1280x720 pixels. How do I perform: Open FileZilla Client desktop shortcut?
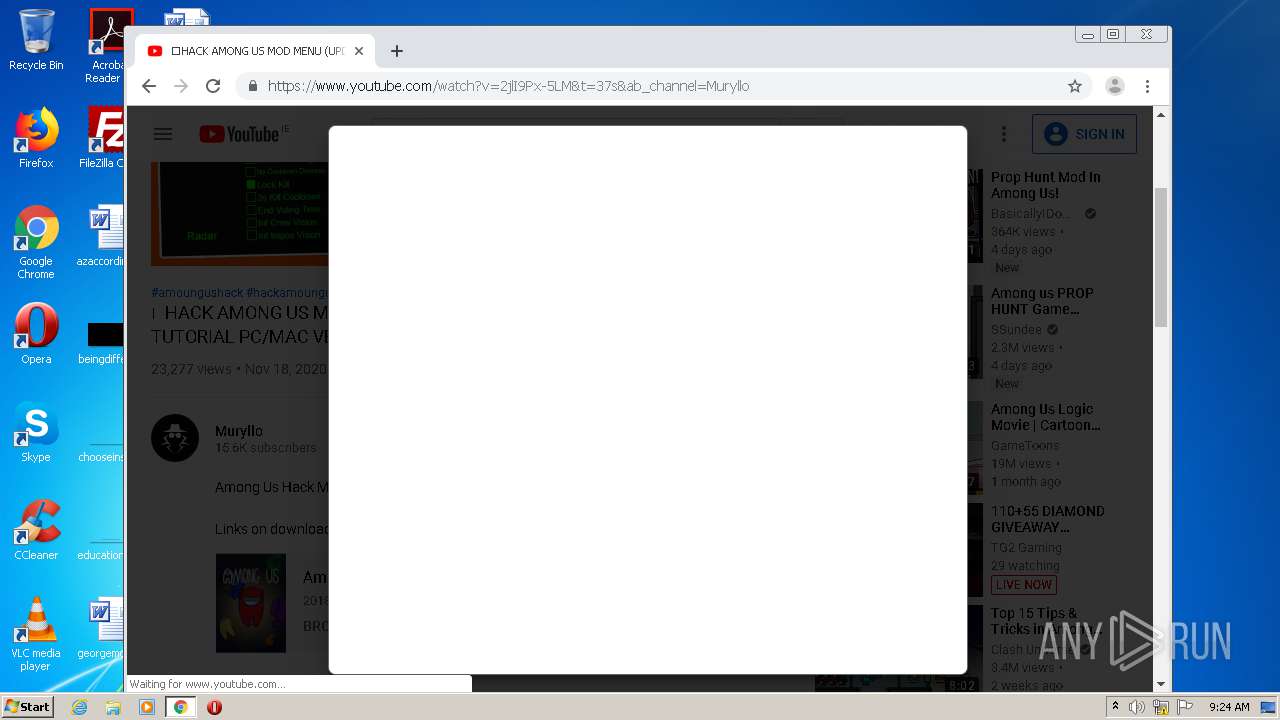click(x=104, y=138)
